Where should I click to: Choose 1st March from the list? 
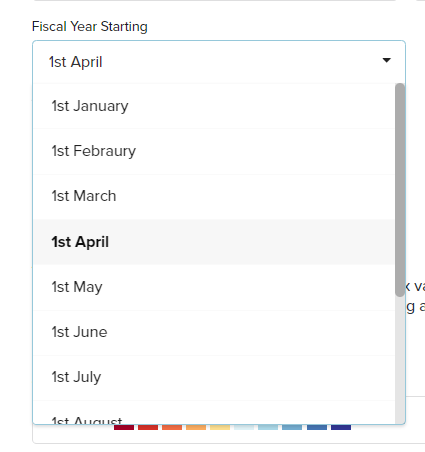pos(214,196)
